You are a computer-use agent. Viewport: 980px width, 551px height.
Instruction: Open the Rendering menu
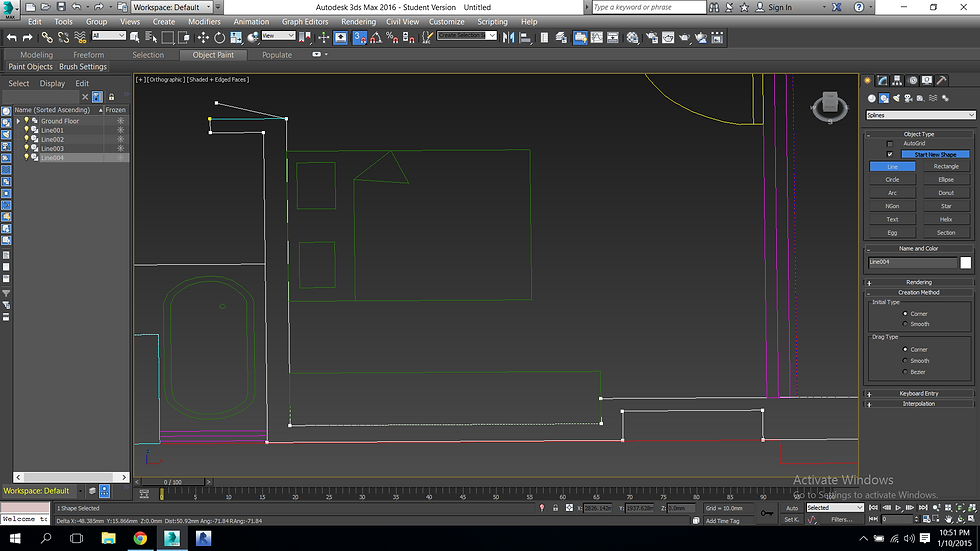tap(358, 21)
